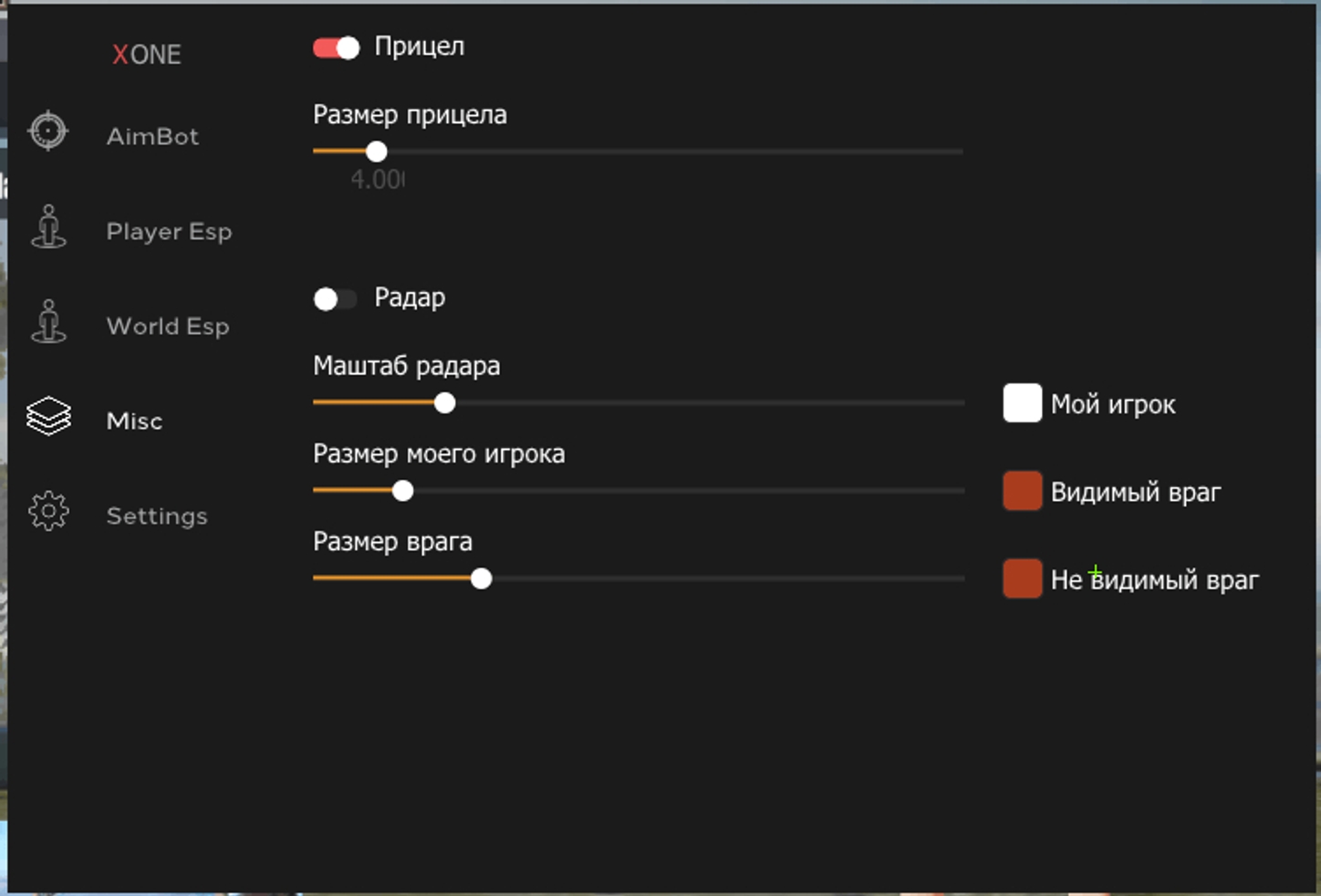Image resolution: width=1321 pixels, height=896 pixels.
Task: Open the white Мой игрок color swatch
Action: (x=1022, y=403)
